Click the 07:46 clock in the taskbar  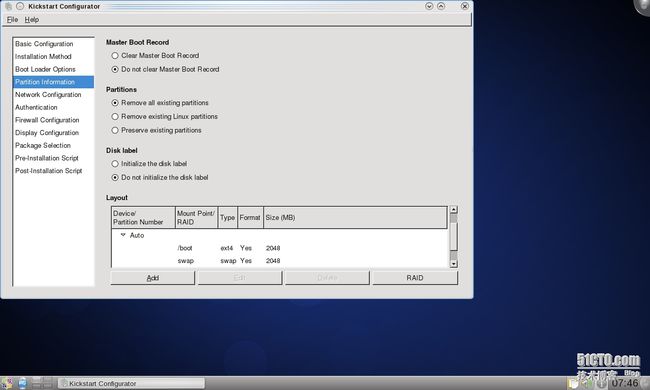pyautogui.click(x=625, y=383)
